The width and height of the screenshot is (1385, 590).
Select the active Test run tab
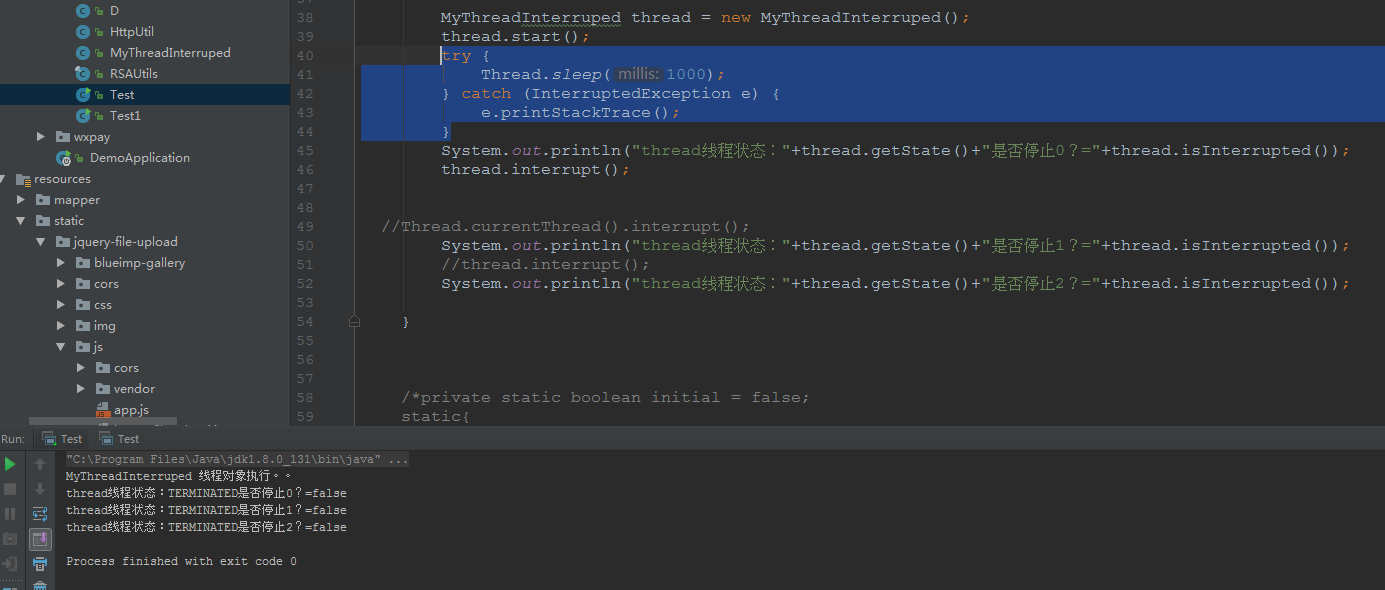click(x=62, y=438)
